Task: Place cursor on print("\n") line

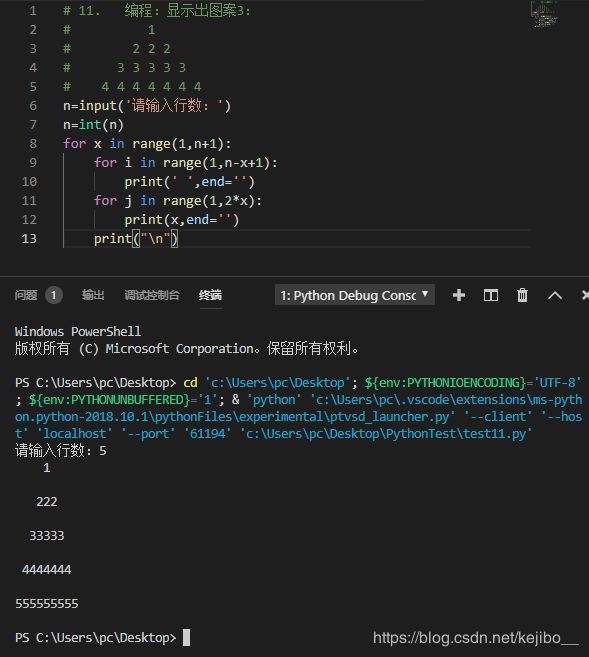Action: (x=136, y=238)
